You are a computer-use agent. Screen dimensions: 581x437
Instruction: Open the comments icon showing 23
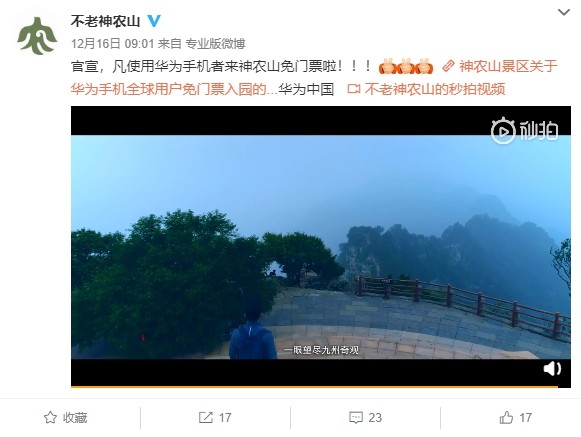365,418
